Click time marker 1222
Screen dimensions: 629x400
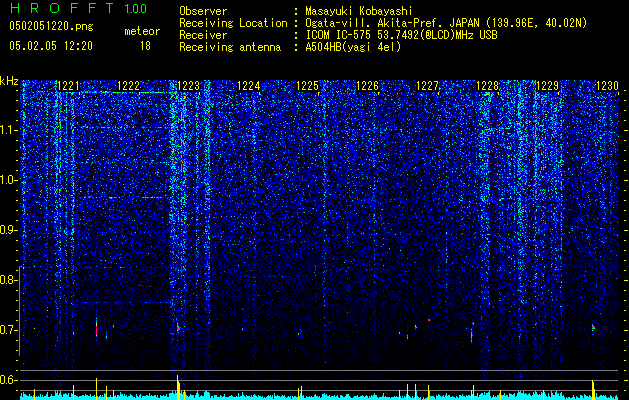128,86
